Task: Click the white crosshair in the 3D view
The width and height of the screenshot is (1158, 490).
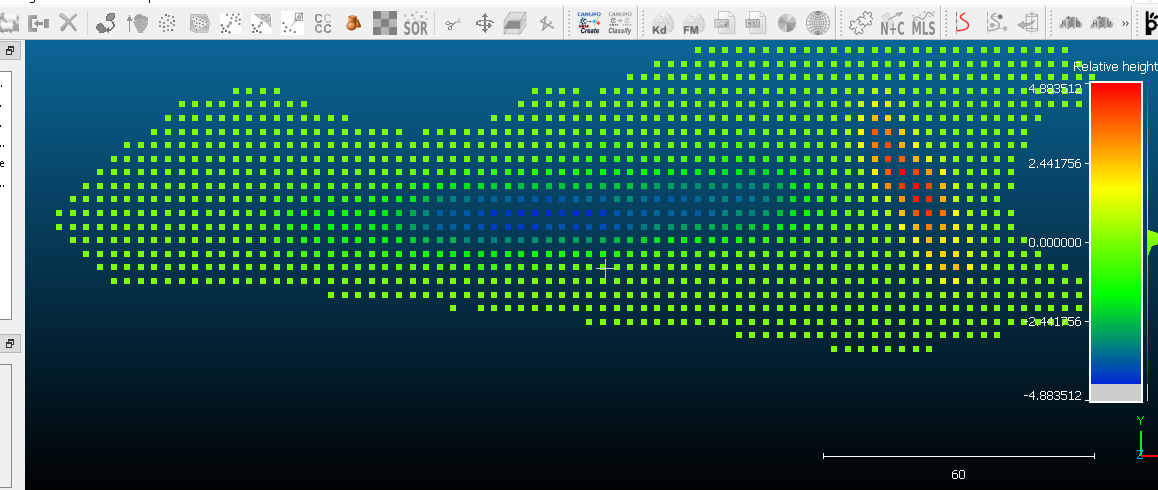Action: pyautogui.click(x=606, y=267)
